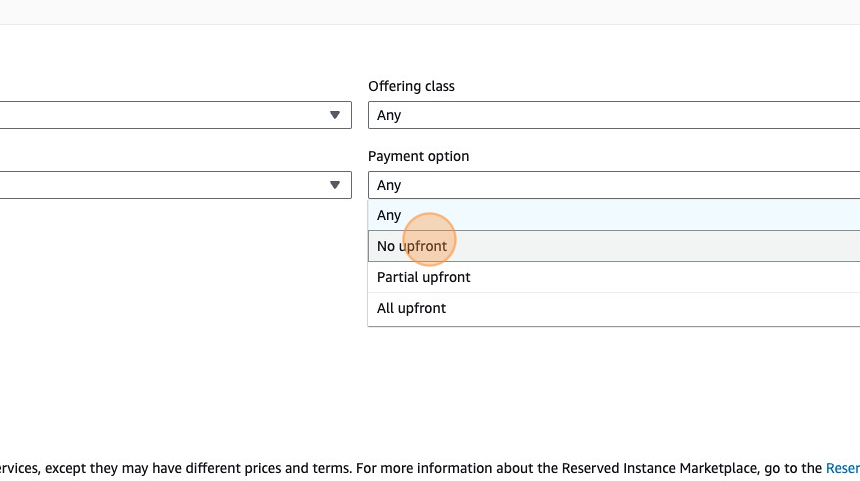860x481 pixels.
Task: Click the 'Any' value in Offering class
Action: pos(389,115)
